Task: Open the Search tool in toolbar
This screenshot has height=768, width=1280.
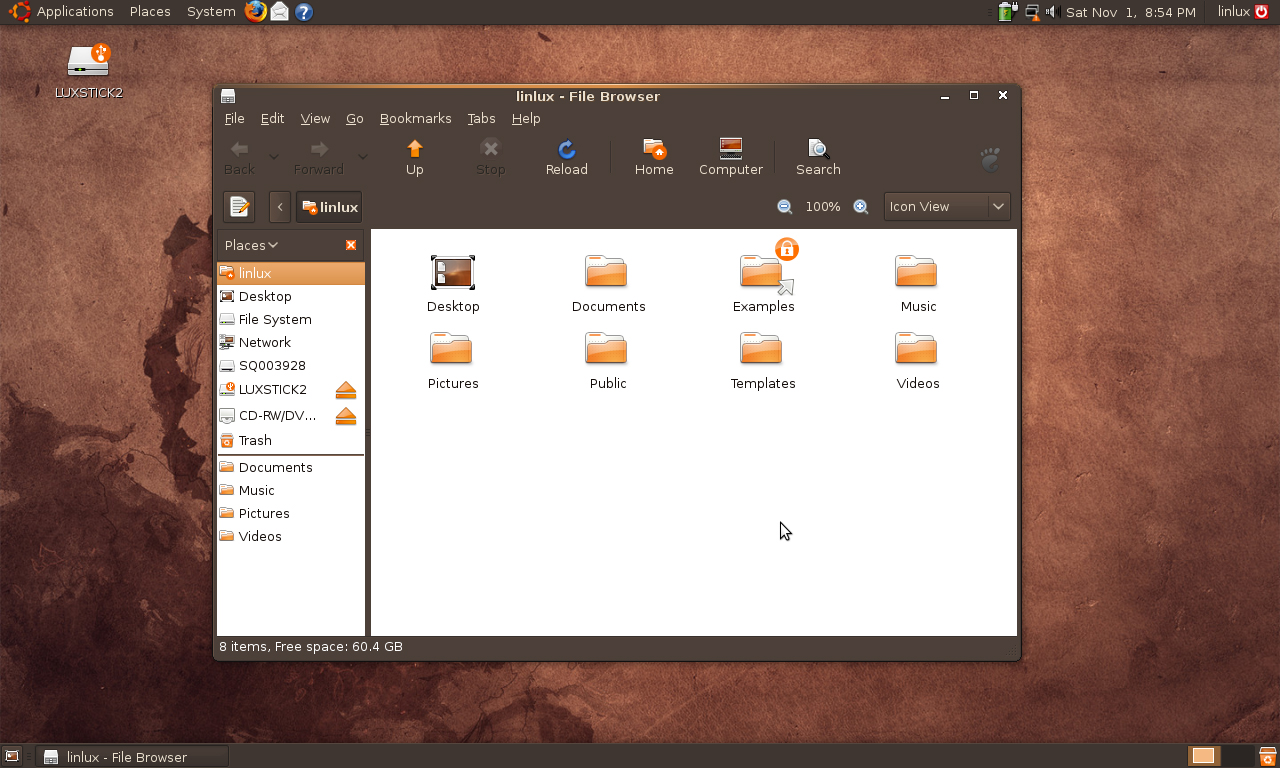Action: point(818,158)
